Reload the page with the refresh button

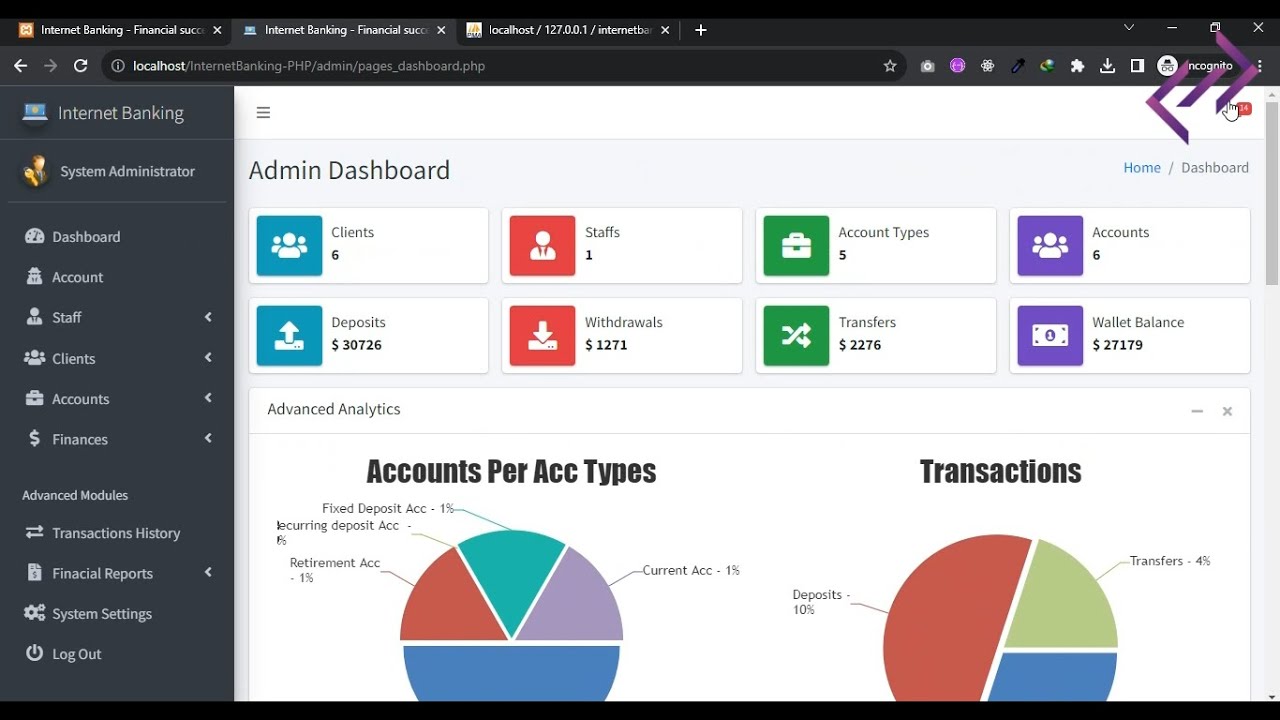click(x=81, y=66)
